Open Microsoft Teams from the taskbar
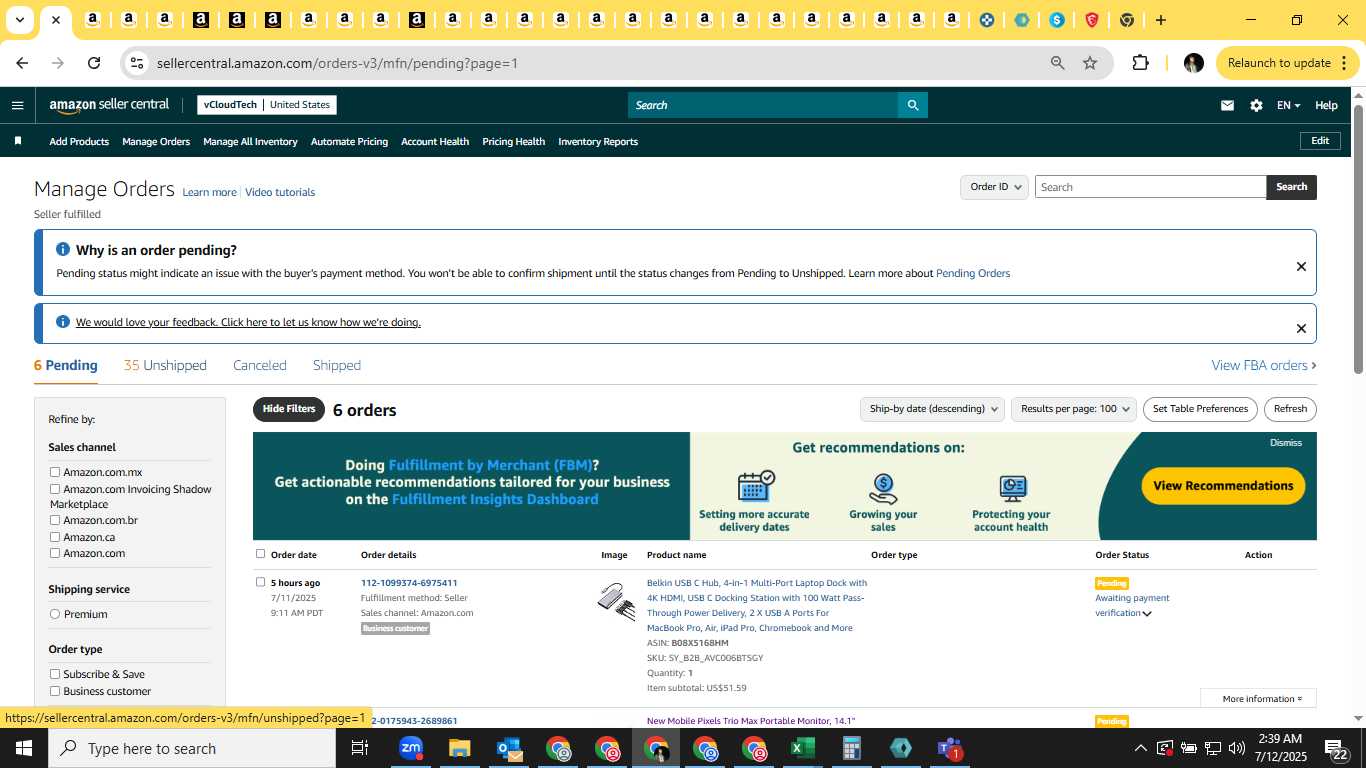The width and height of the screenshot is (1366, 768). [949, 748]
